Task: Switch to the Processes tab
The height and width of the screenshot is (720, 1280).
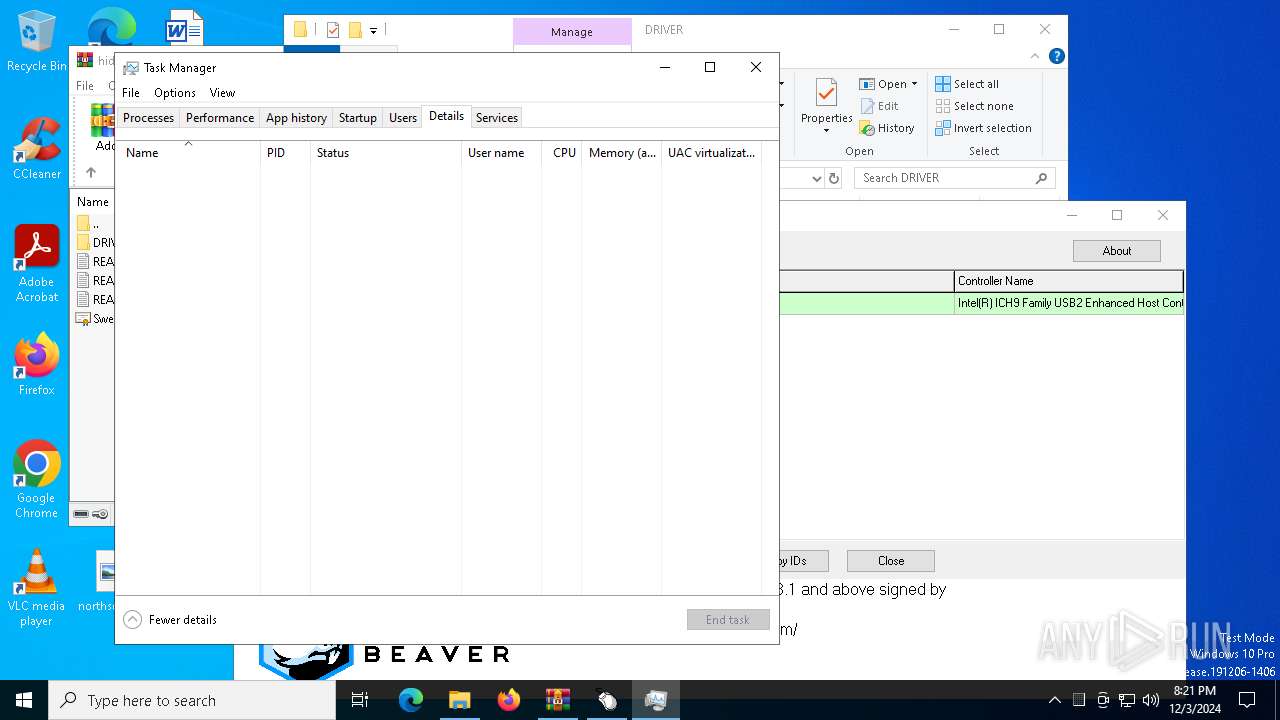Action: (148, 118)
